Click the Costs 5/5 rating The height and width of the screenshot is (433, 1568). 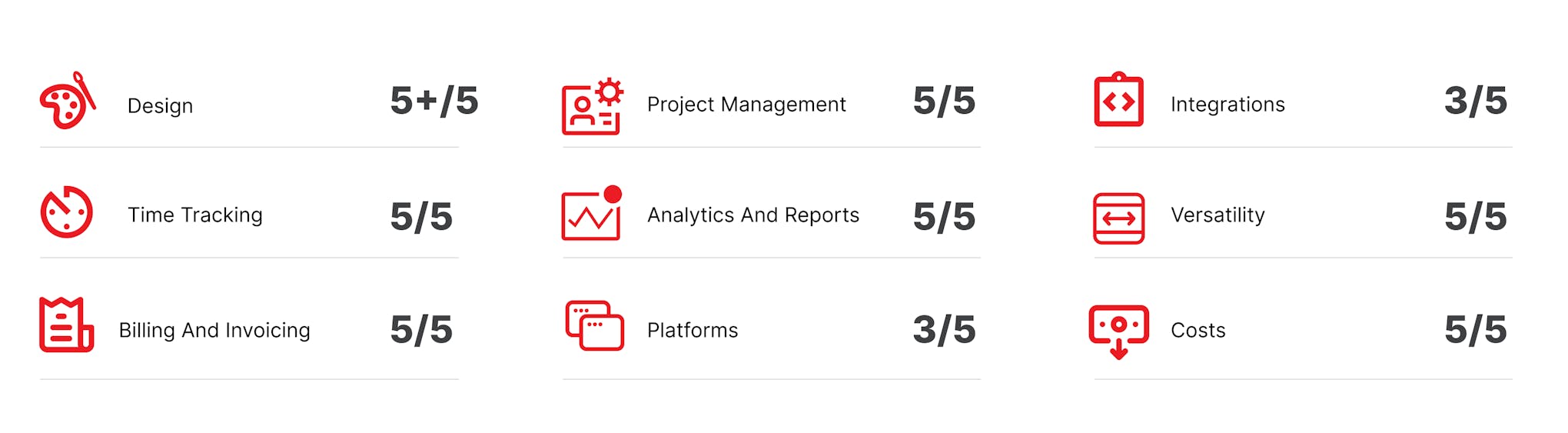[x=1475, y=330]
